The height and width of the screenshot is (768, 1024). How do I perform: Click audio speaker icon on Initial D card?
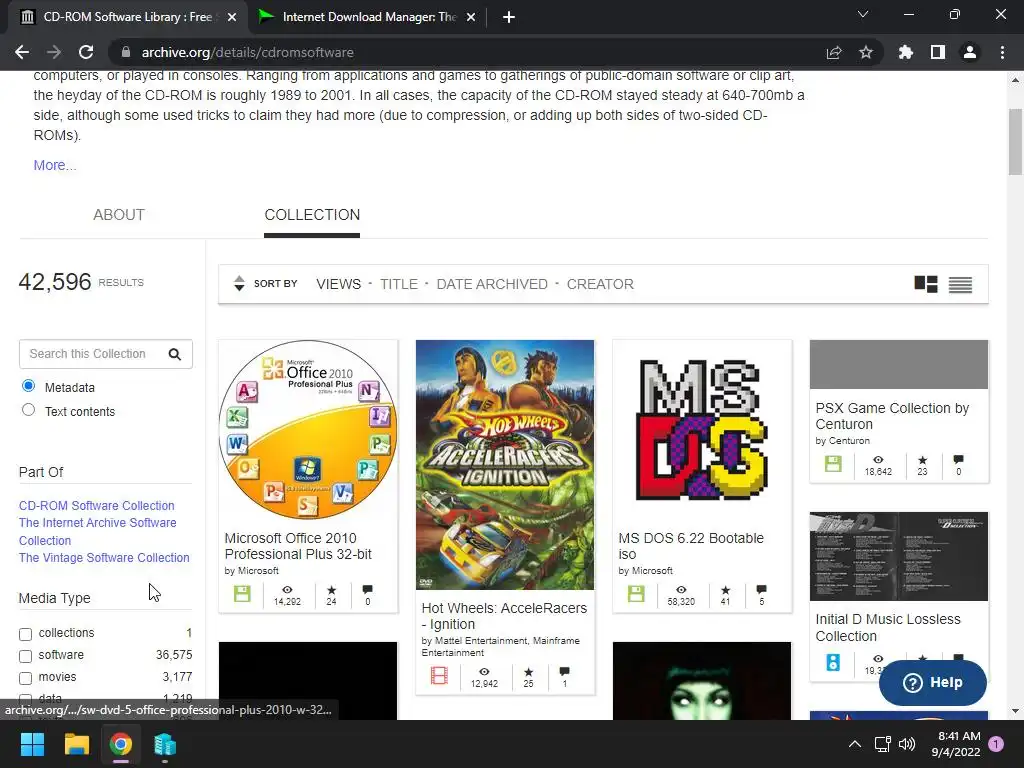click(833, 662)
